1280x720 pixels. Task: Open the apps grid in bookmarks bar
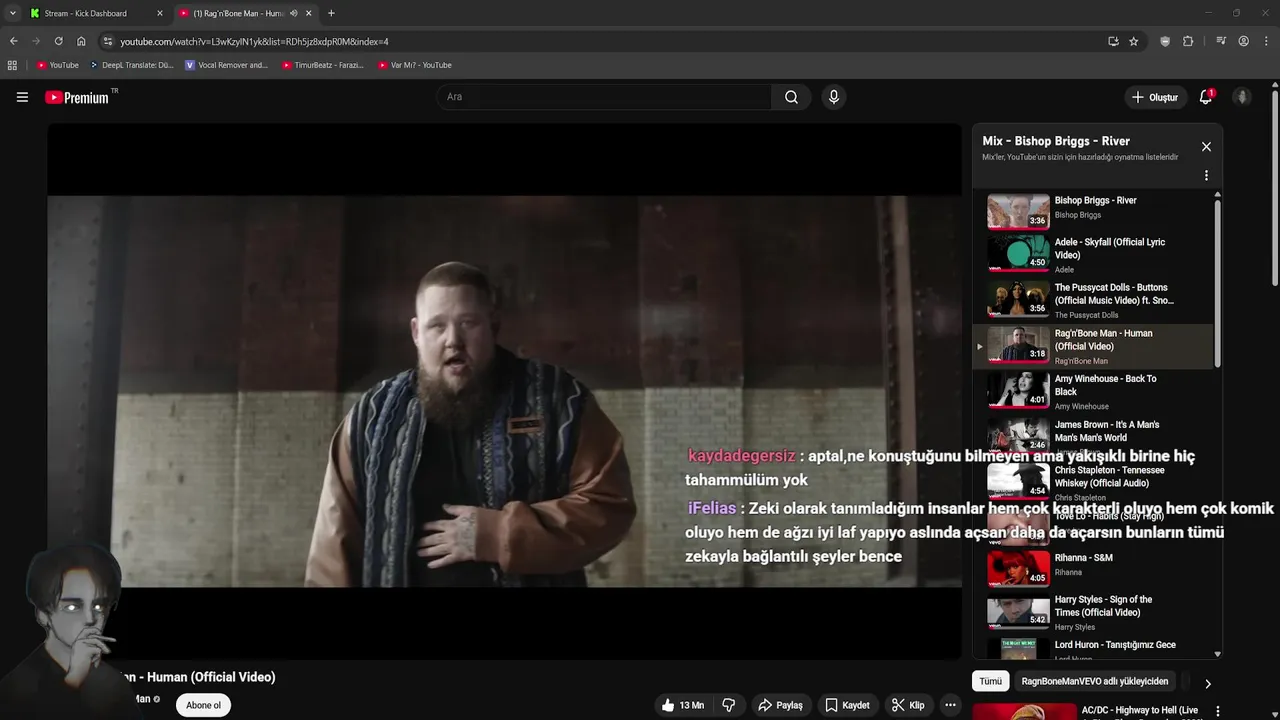[x=12, y=65]
